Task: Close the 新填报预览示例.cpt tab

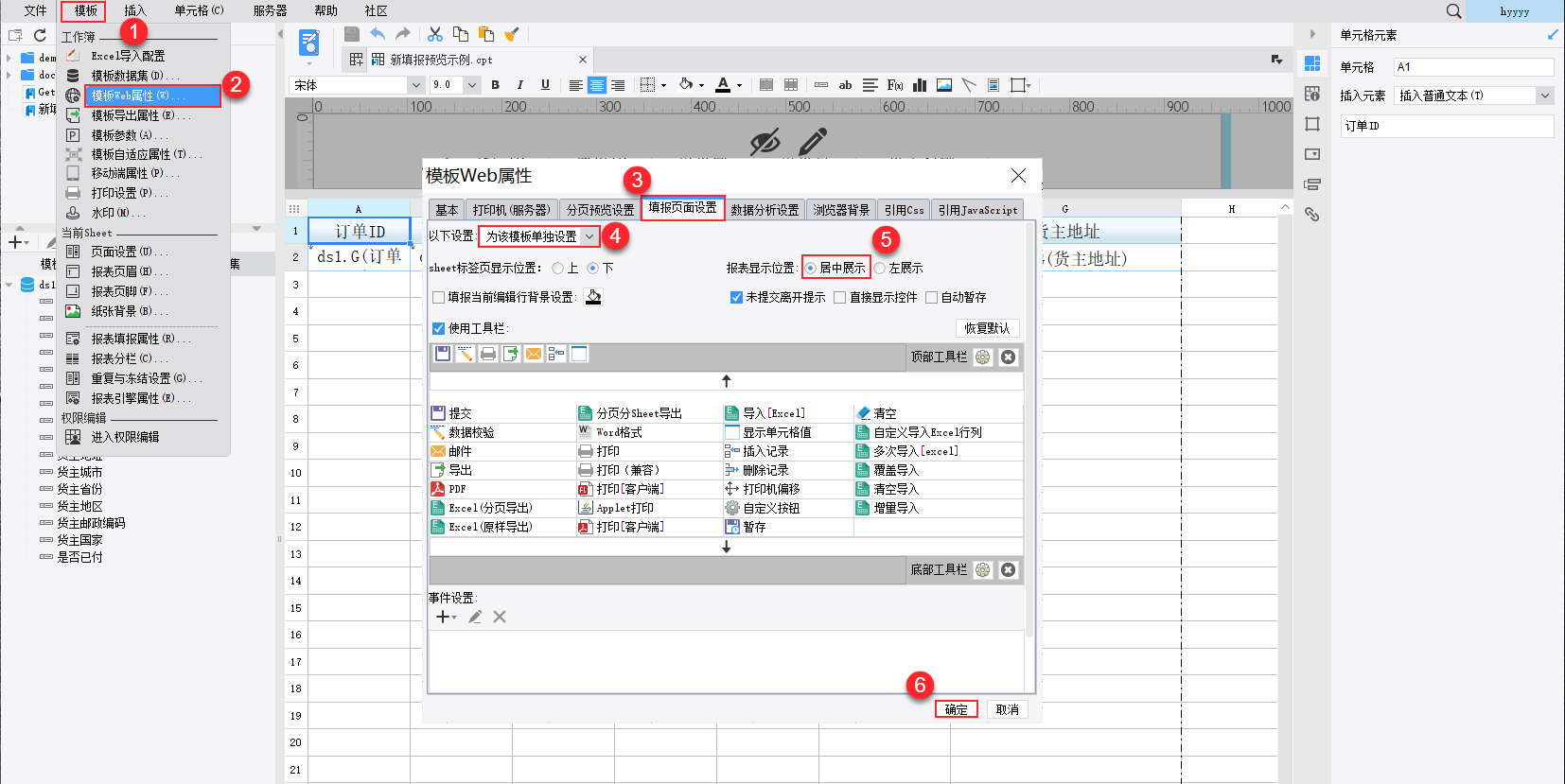Action: coord(583,60)
